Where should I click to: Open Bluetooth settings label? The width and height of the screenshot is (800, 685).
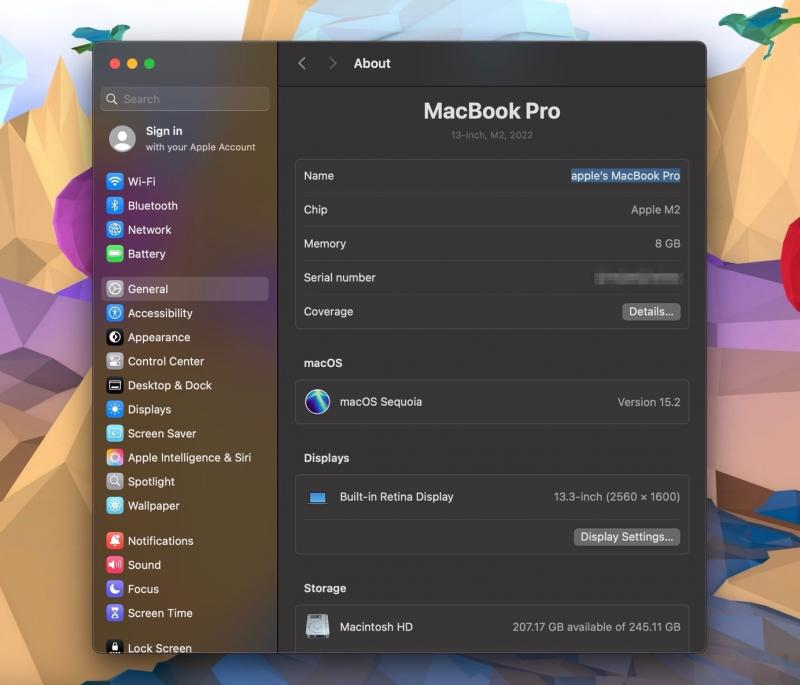pyautogui.click(x=153, y=206)
